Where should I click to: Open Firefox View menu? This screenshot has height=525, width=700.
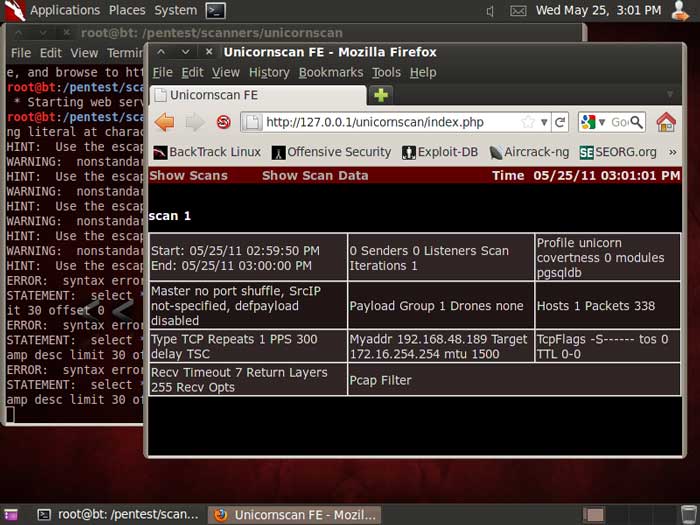225,72
